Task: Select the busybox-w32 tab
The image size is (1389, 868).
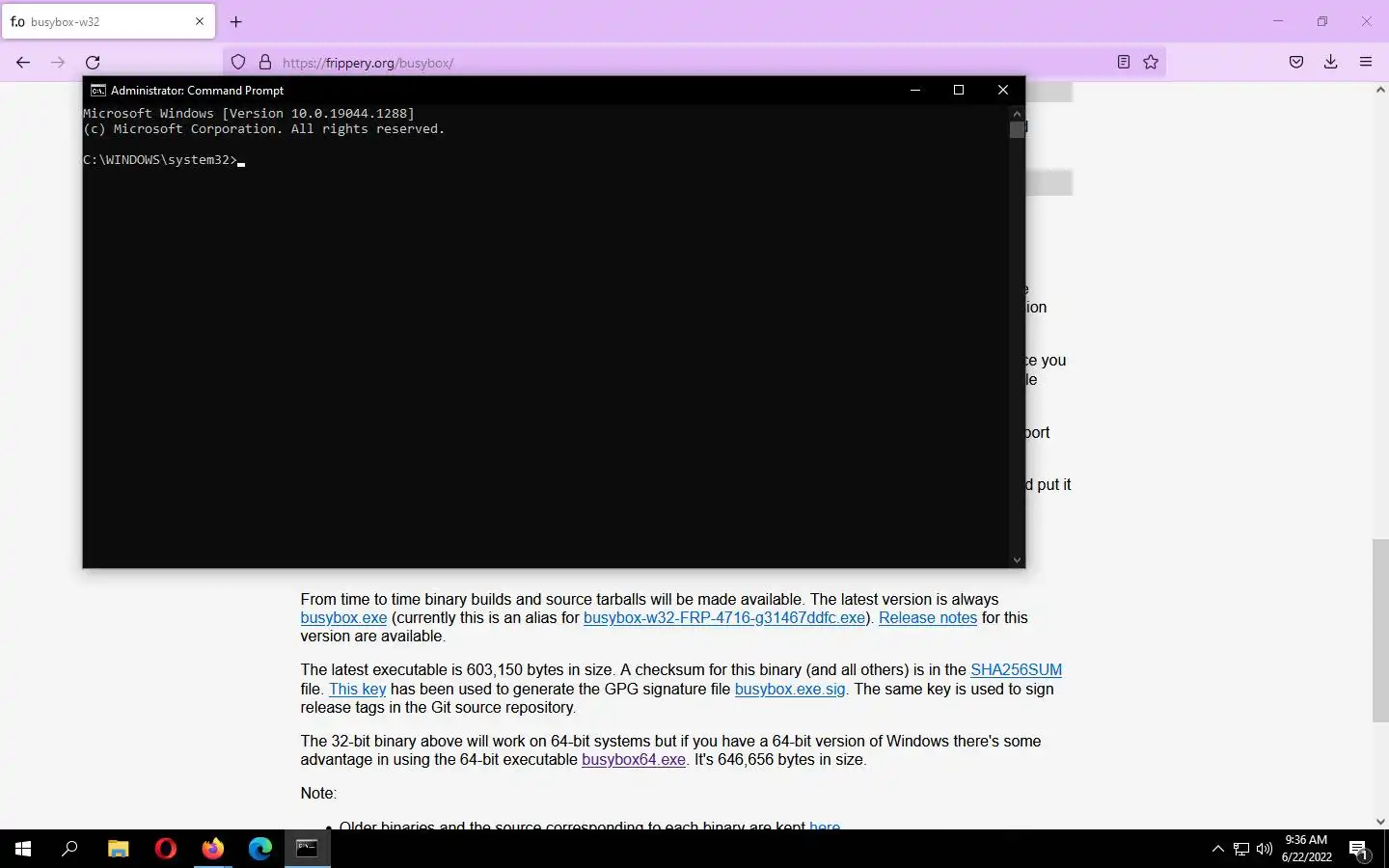Action: click(x=108, y=21)
